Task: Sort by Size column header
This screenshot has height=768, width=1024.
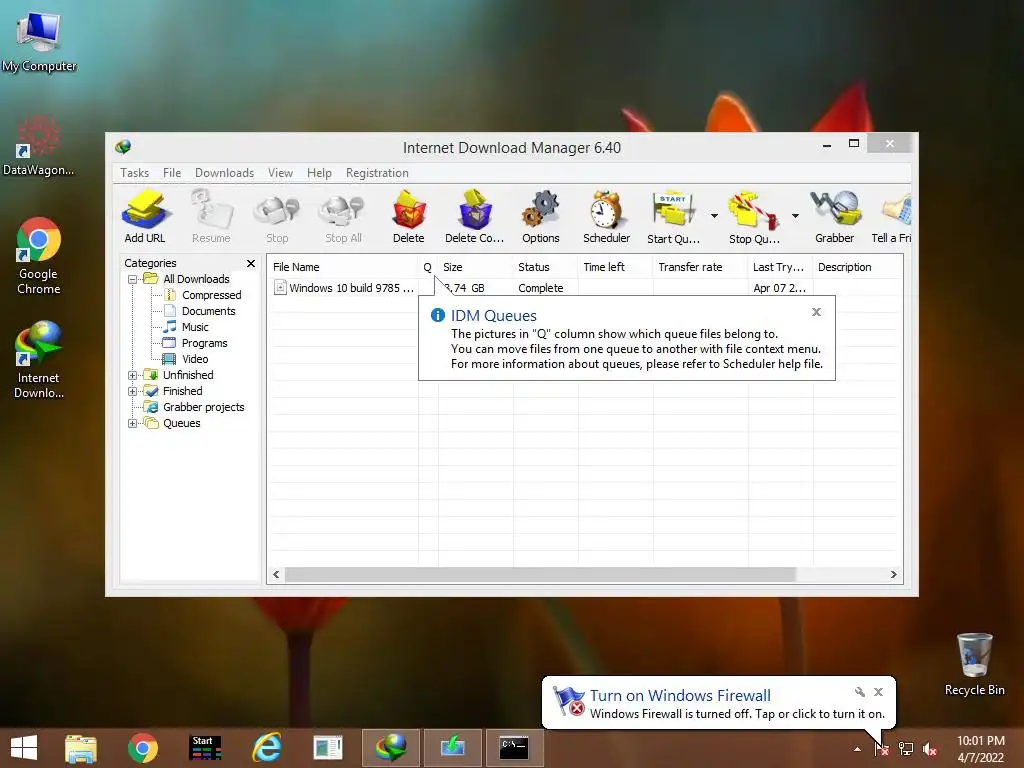Action: [x=475, y=267]
